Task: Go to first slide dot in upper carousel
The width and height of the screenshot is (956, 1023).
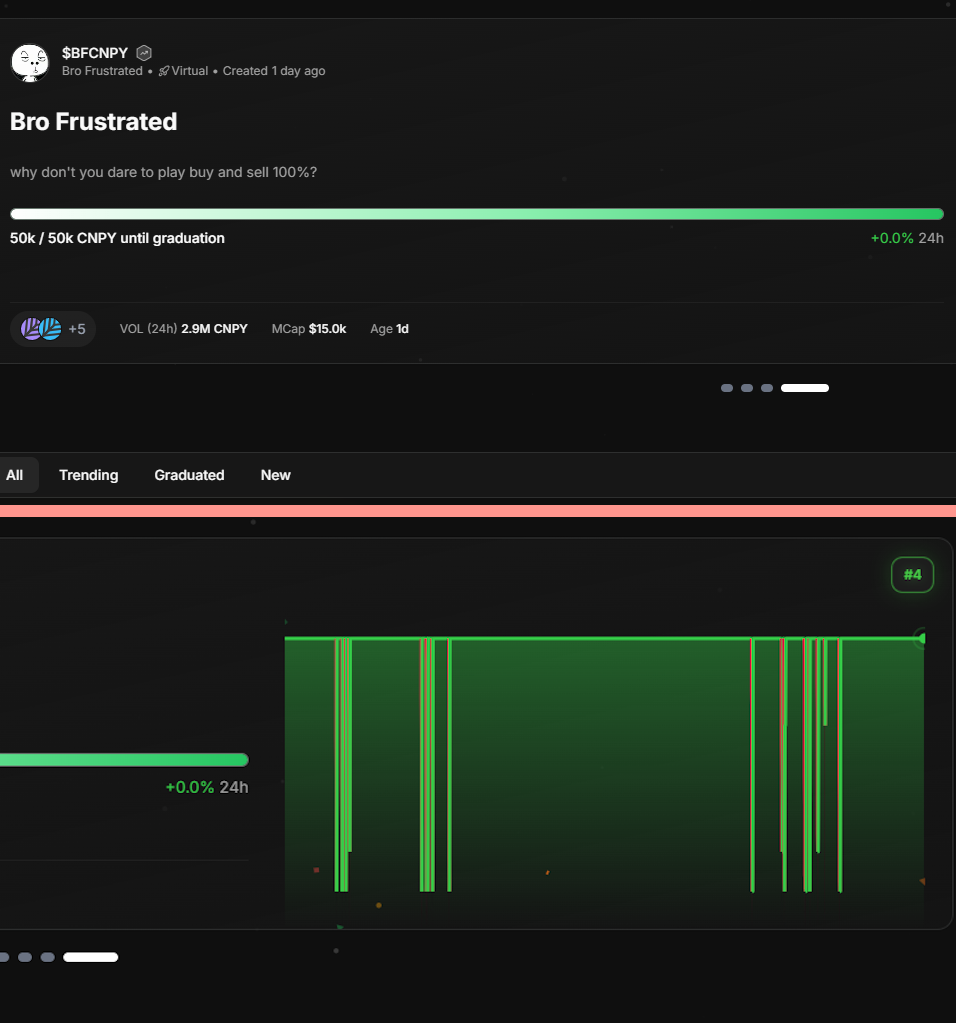Action: click(727, 388)
